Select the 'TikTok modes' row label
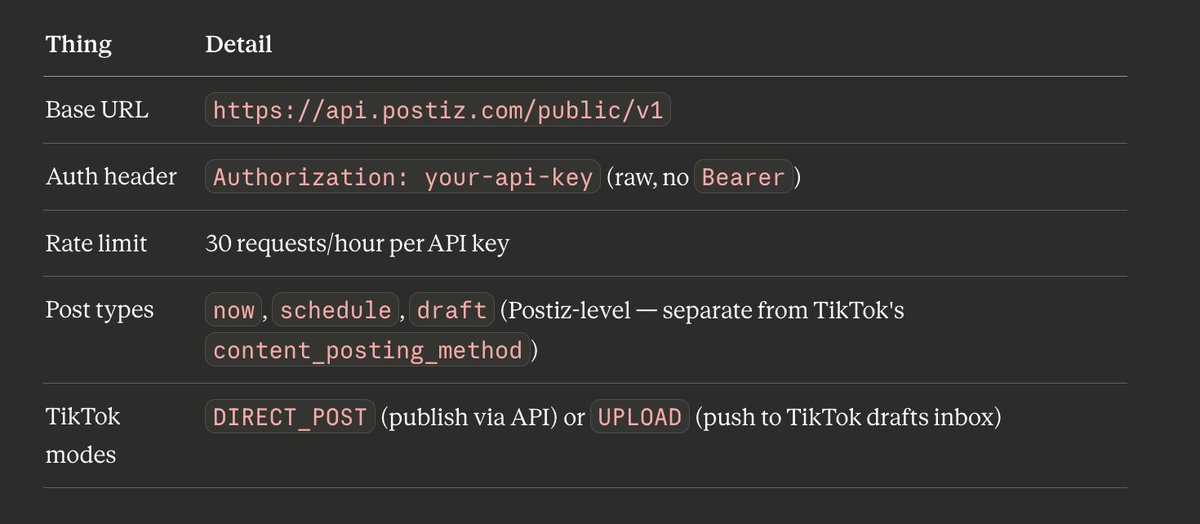 [x=81, y=436]
